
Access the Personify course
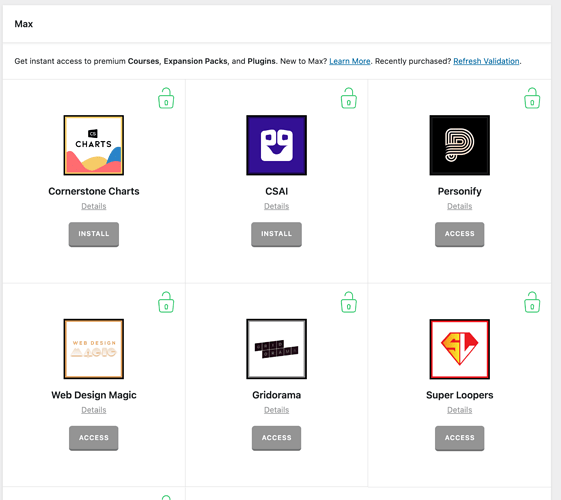[x=459, y=234]
